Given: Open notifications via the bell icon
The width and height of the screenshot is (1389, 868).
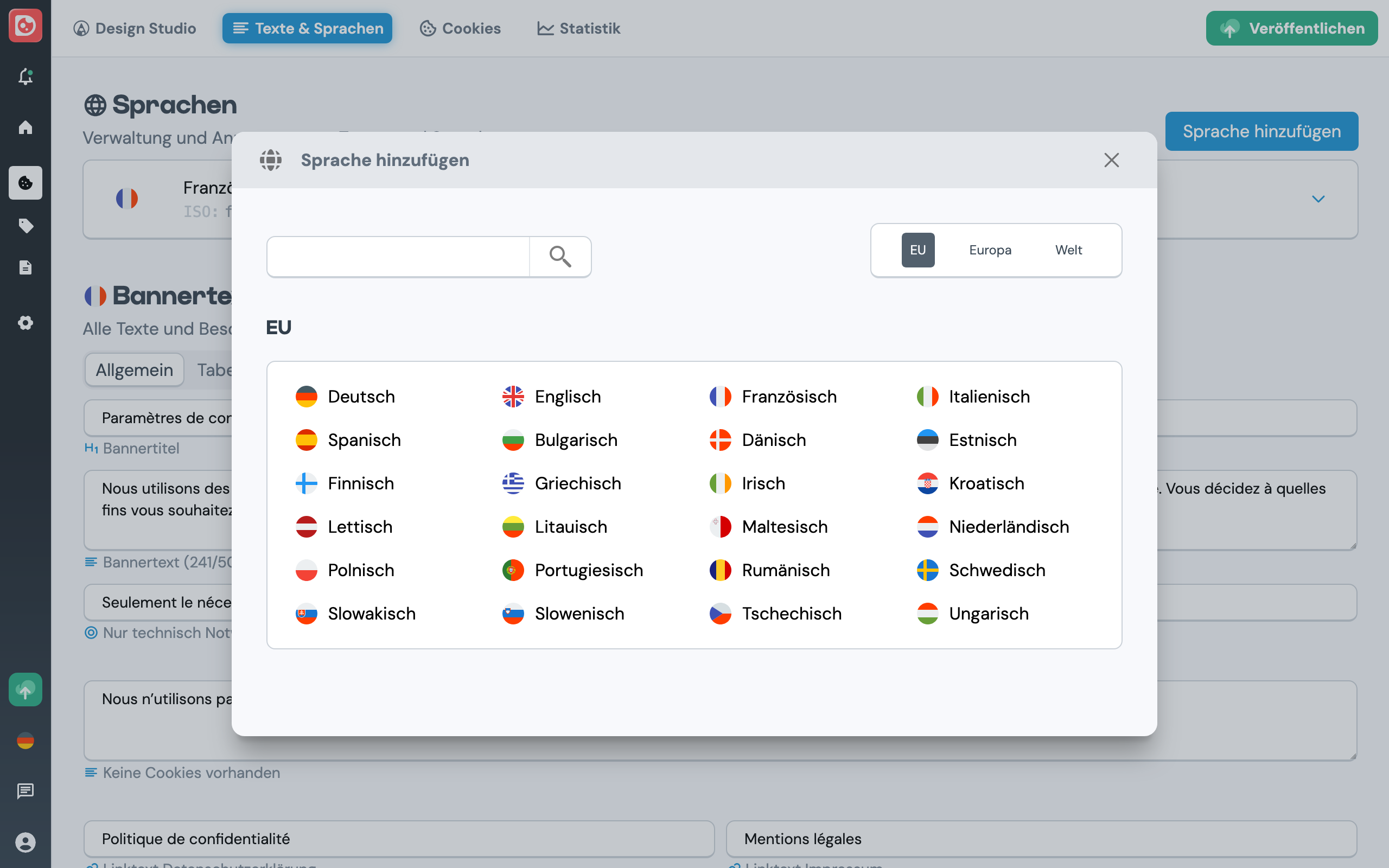Looking at the screenshot, I should coord(26,76).
